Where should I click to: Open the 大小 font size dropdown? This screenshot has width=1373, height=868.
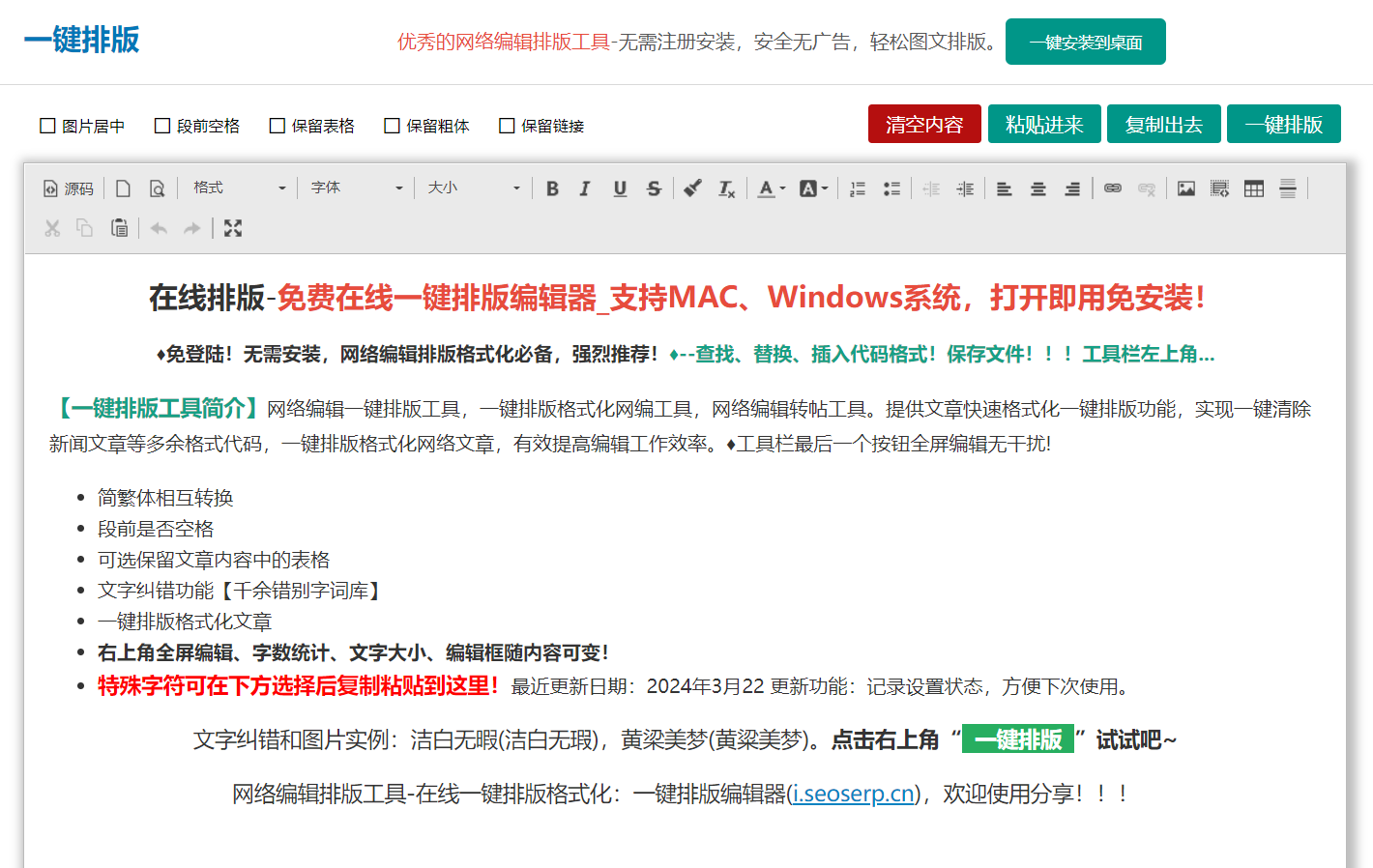[474, 188]
